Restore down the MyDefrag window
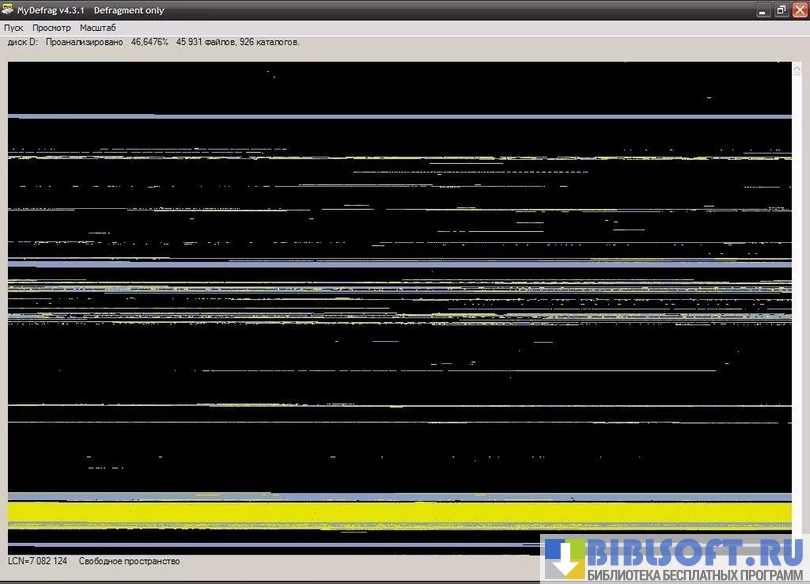810x584 pixels. (781, 10)
